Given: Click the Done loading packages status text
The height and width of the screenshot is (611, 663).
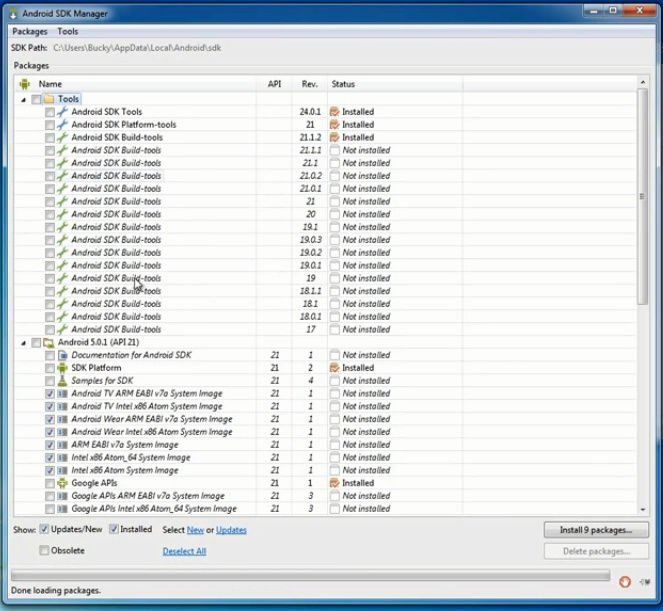Looking at the screenshot, I should pos(56,590).
